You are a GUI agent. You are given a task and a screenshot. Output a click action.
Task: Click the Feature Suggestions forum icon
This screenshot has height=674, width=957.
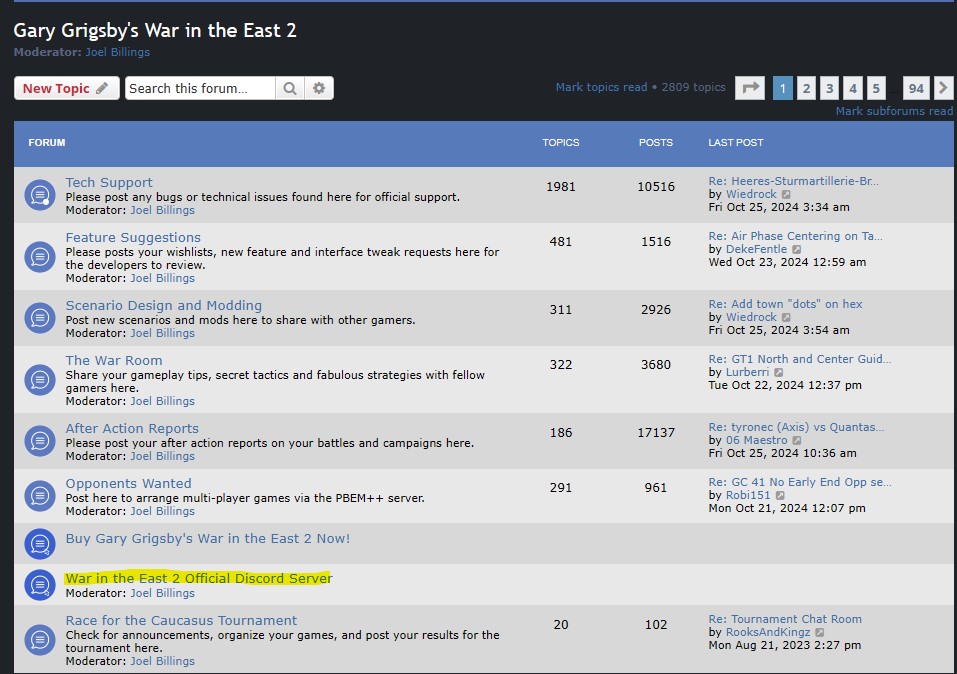40,257
